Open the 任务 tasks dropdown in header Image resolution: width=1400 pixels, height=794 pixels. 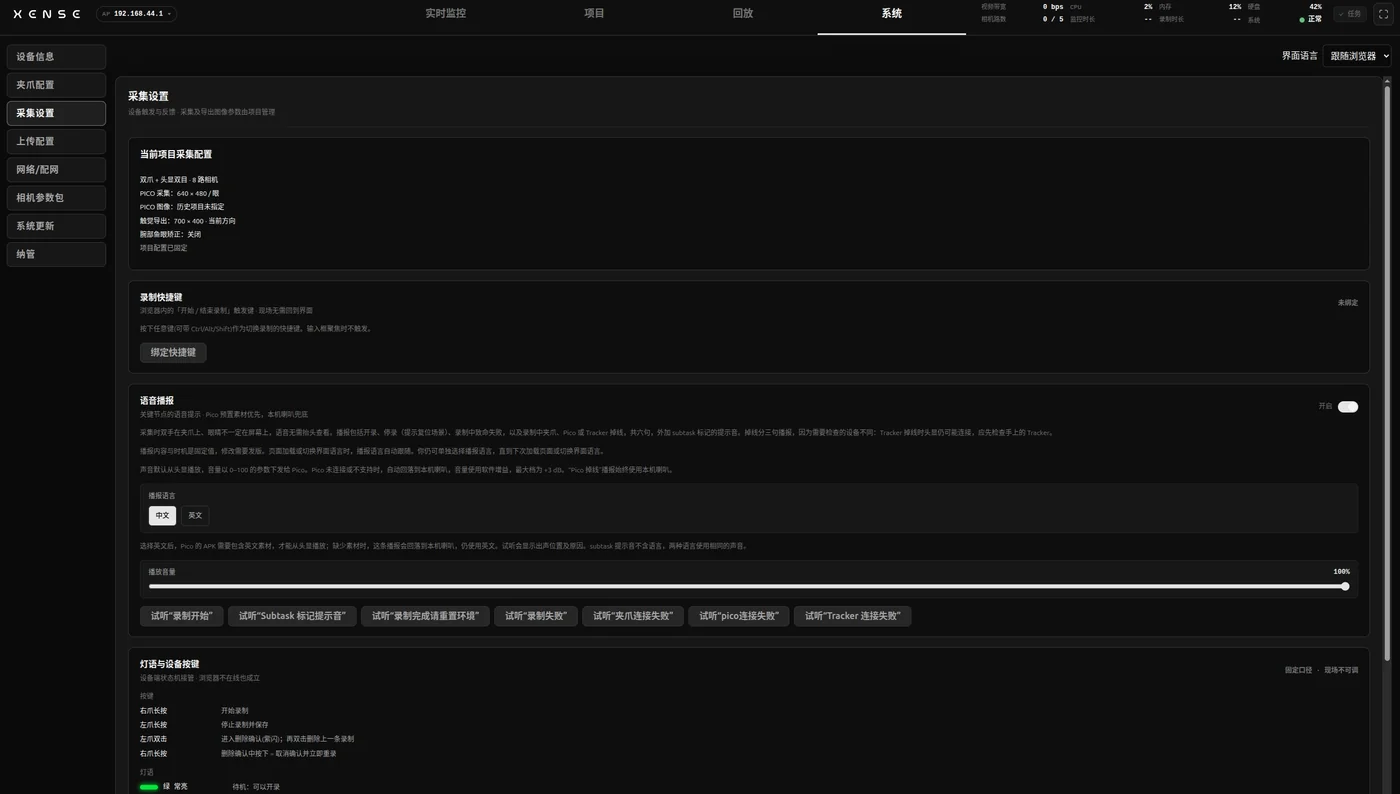coord(1349,14)
